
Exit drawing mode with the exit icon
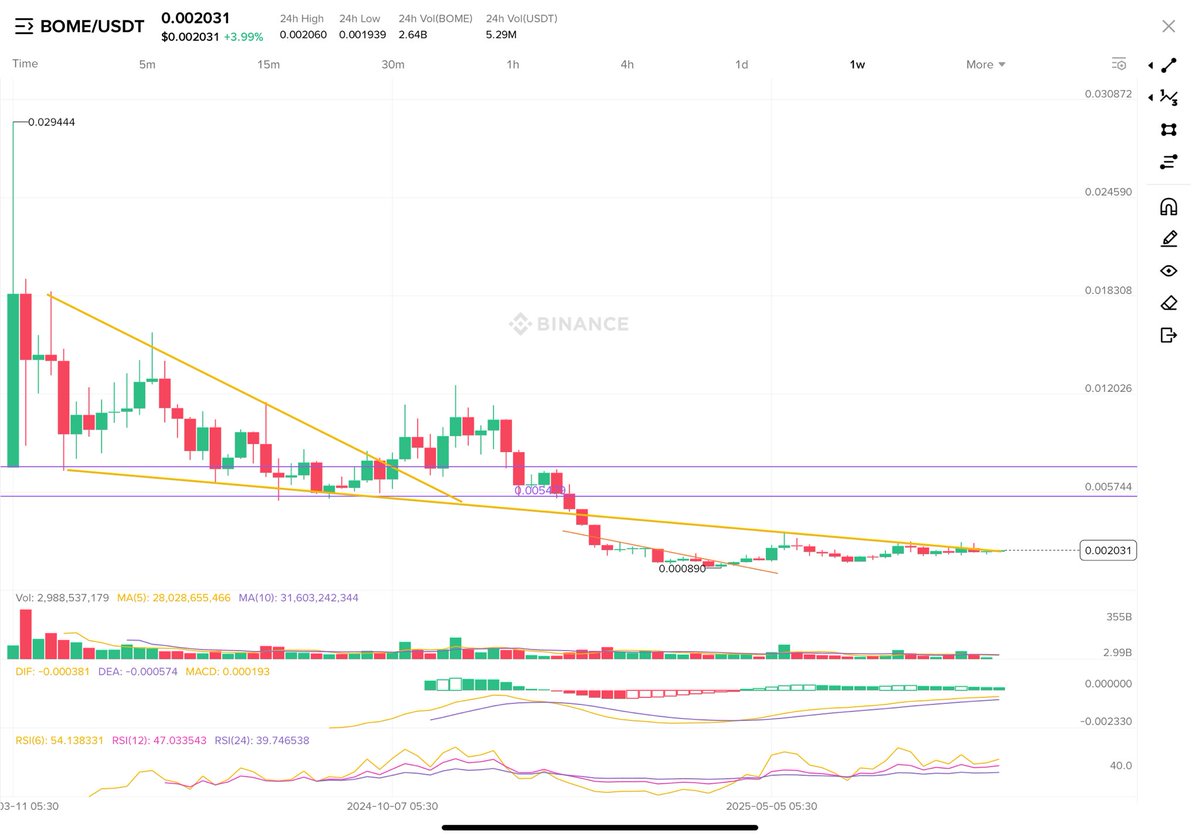1168,335
